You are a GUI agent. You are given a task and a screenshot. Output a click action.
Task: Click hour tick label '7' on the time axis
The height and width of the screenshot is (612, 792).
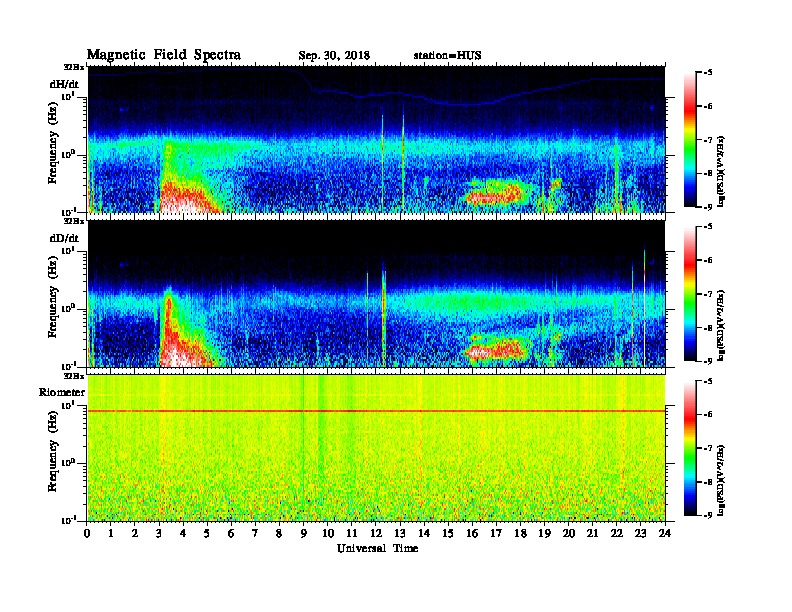(256, 534)
